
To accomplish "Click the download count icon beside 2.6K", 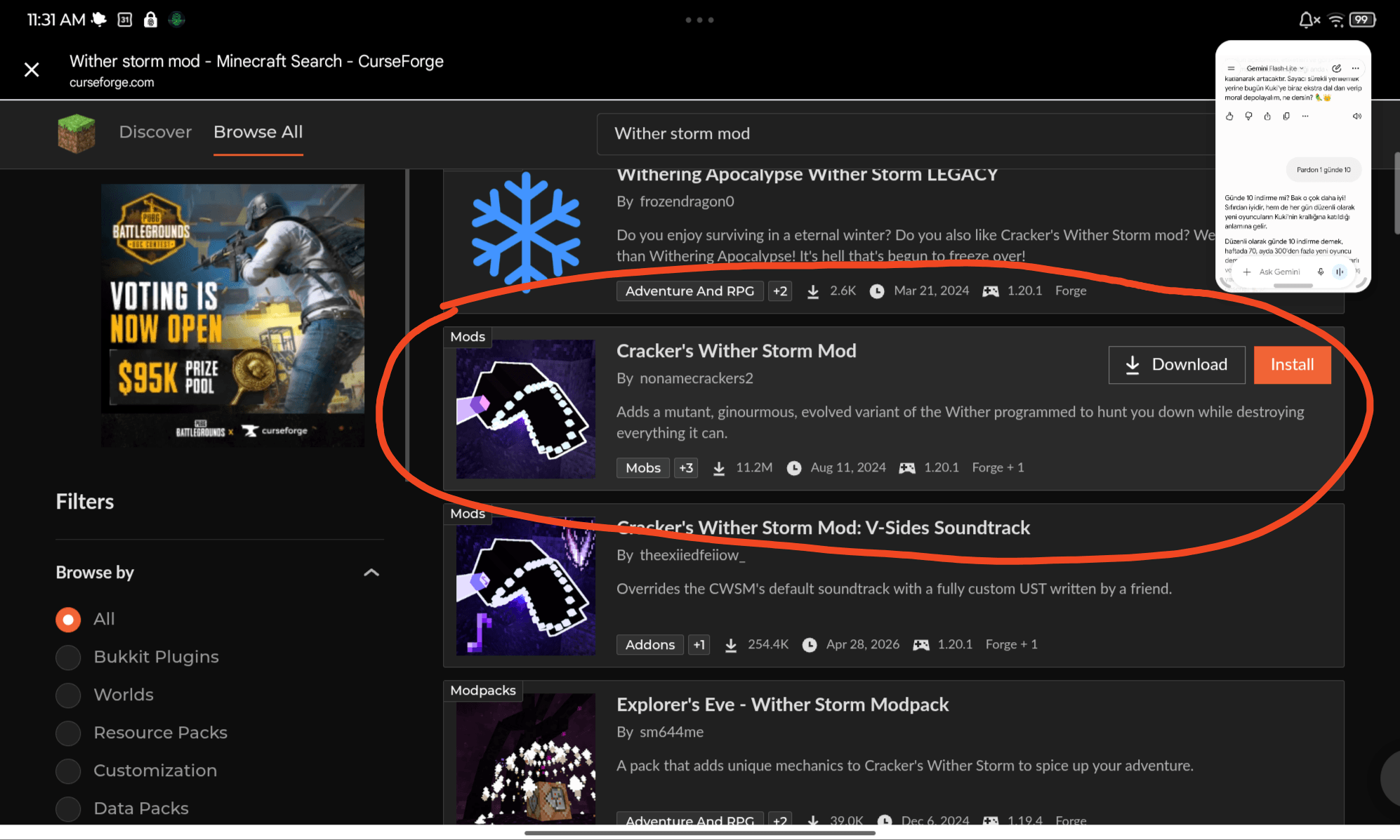I will pyautogui.click(x=813, y=291).
